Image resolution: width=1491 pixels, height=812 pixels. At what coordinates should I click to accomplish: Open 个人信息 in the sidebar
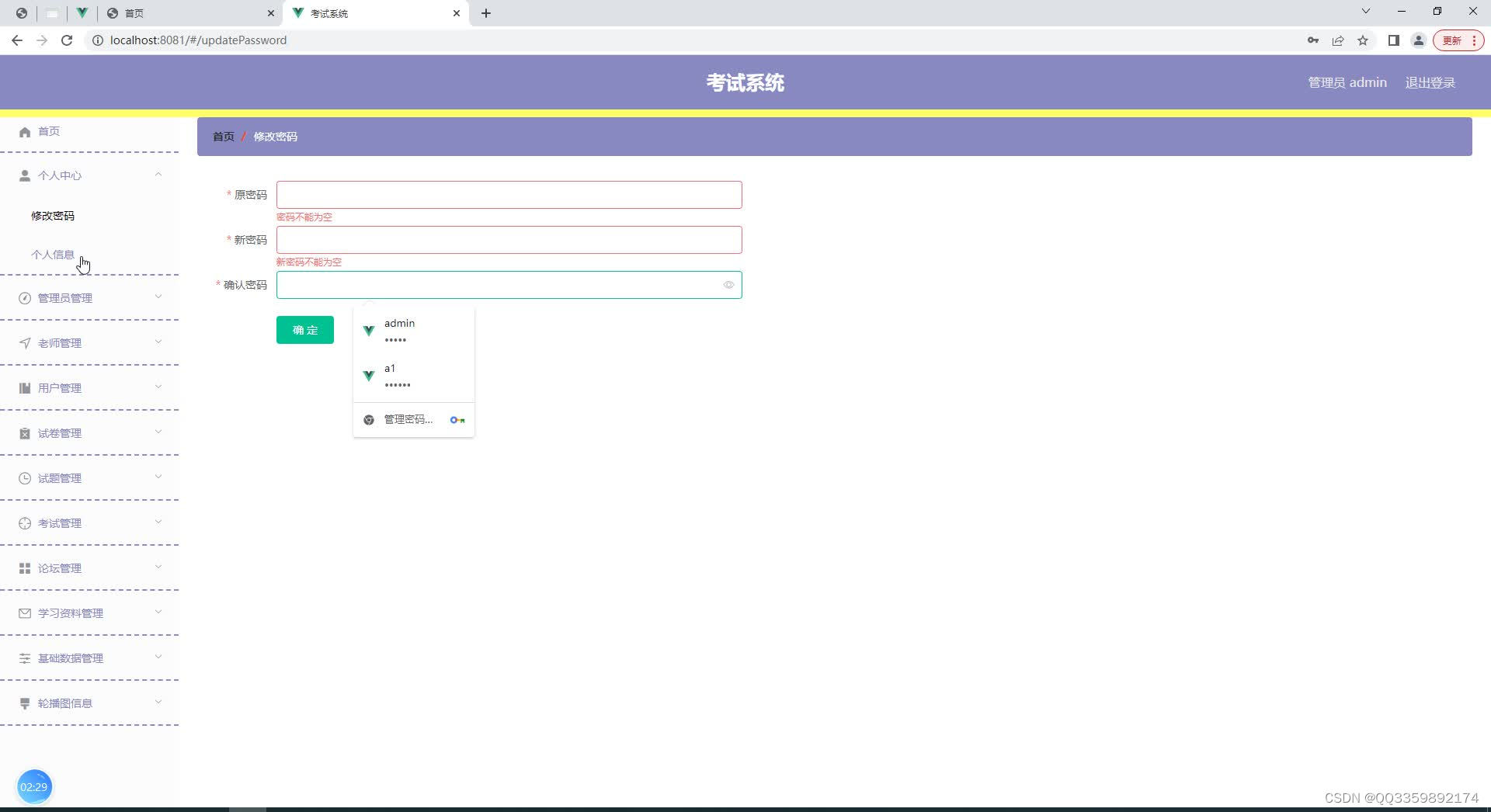pos(53,255)
